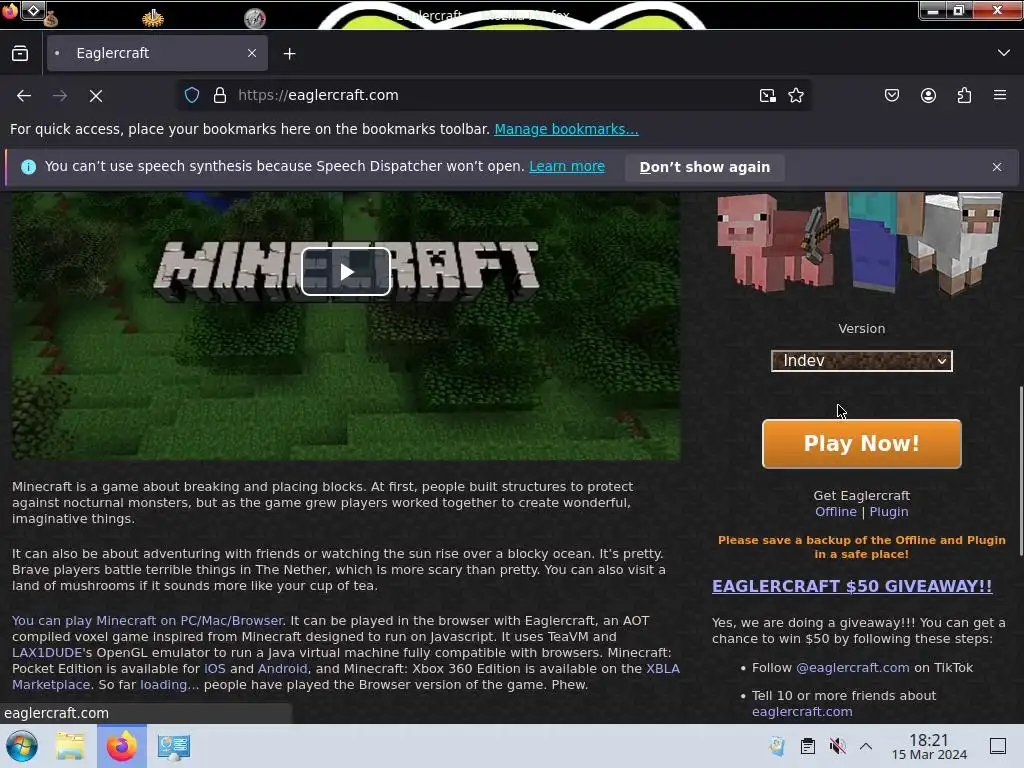Open the Android Pocket Edition link
This screenshot has width=1024, height=768.
282,669
